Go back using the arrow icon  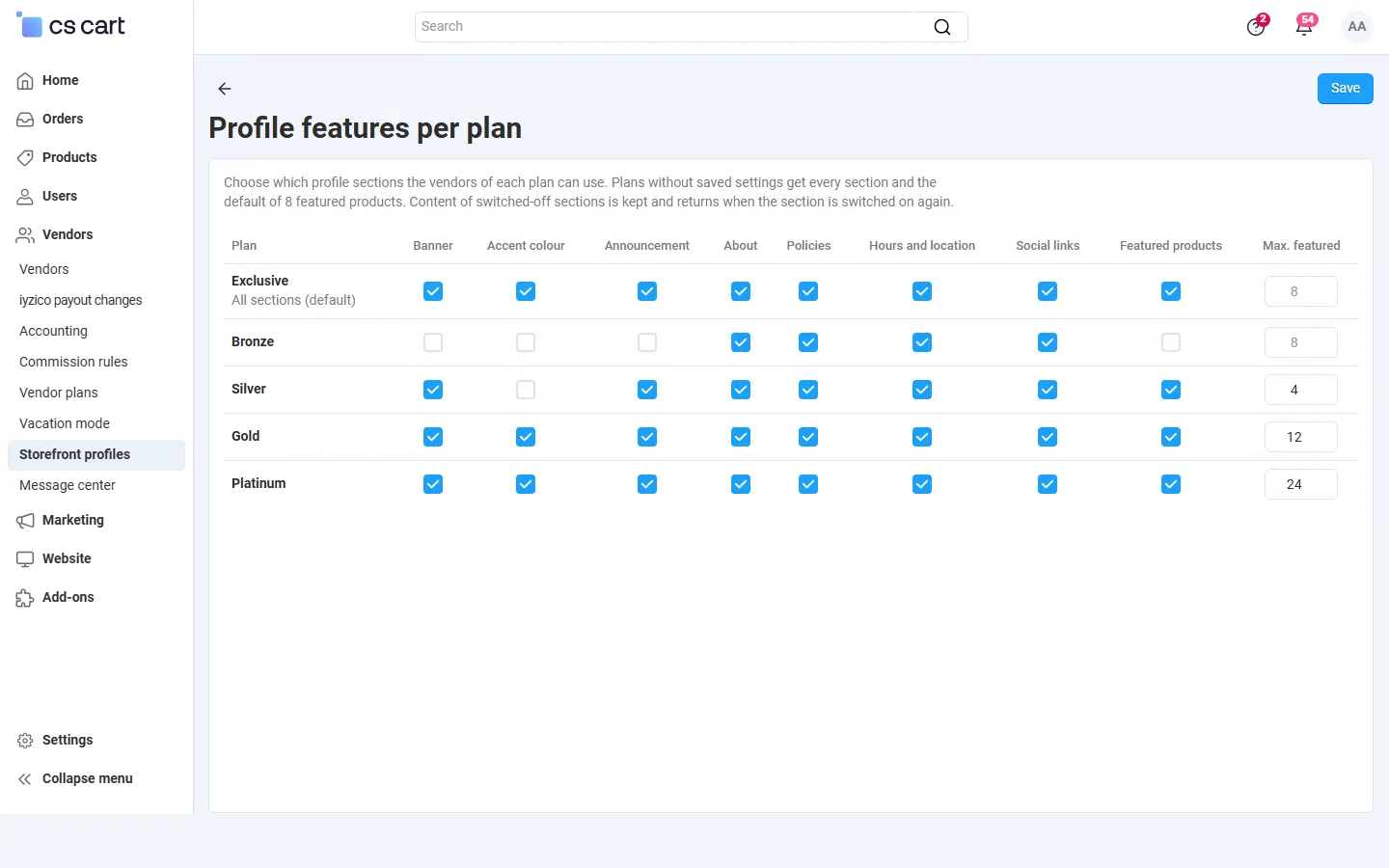pos(225,89)
